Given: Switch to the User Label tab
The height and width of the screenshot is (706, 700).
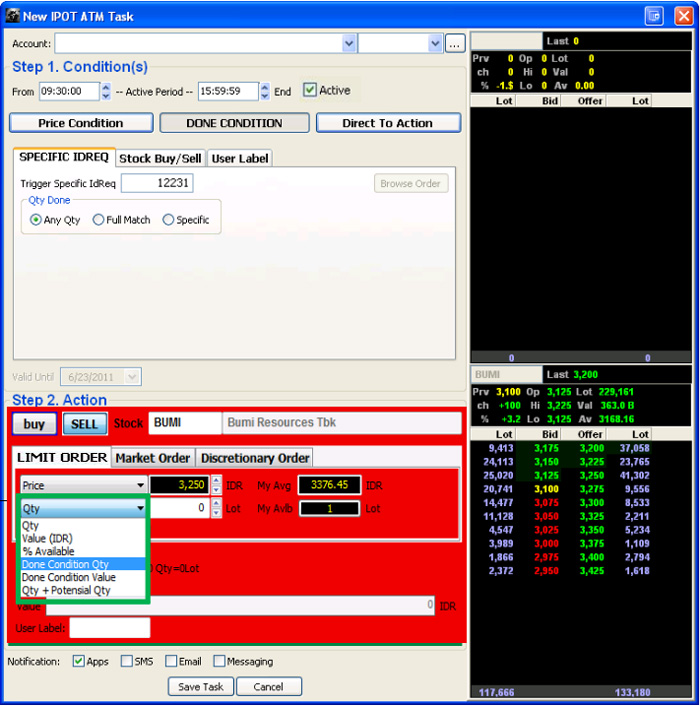Looking at the screenshot, I should 239,158.
